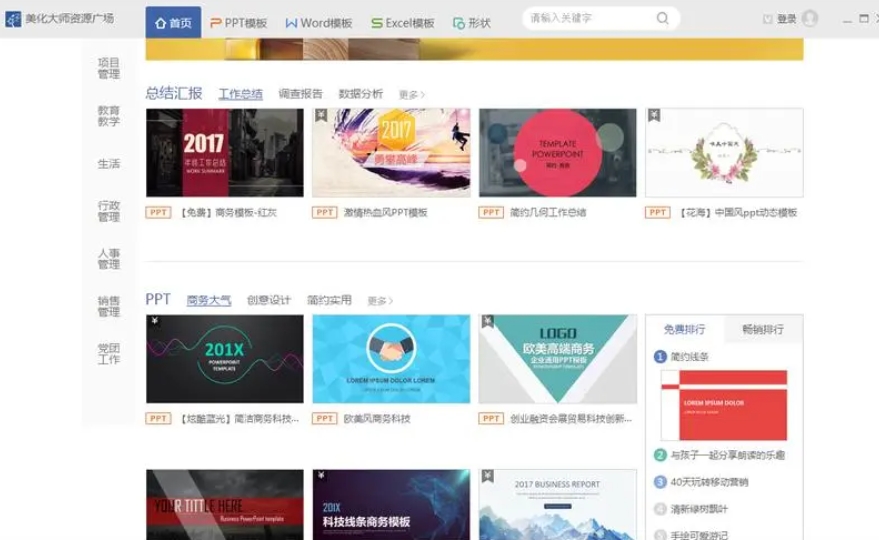Open the 欧美高端商务 LOGO thumbnail
Viewport: 879px width, 540px height.
[x=558, y=359]
